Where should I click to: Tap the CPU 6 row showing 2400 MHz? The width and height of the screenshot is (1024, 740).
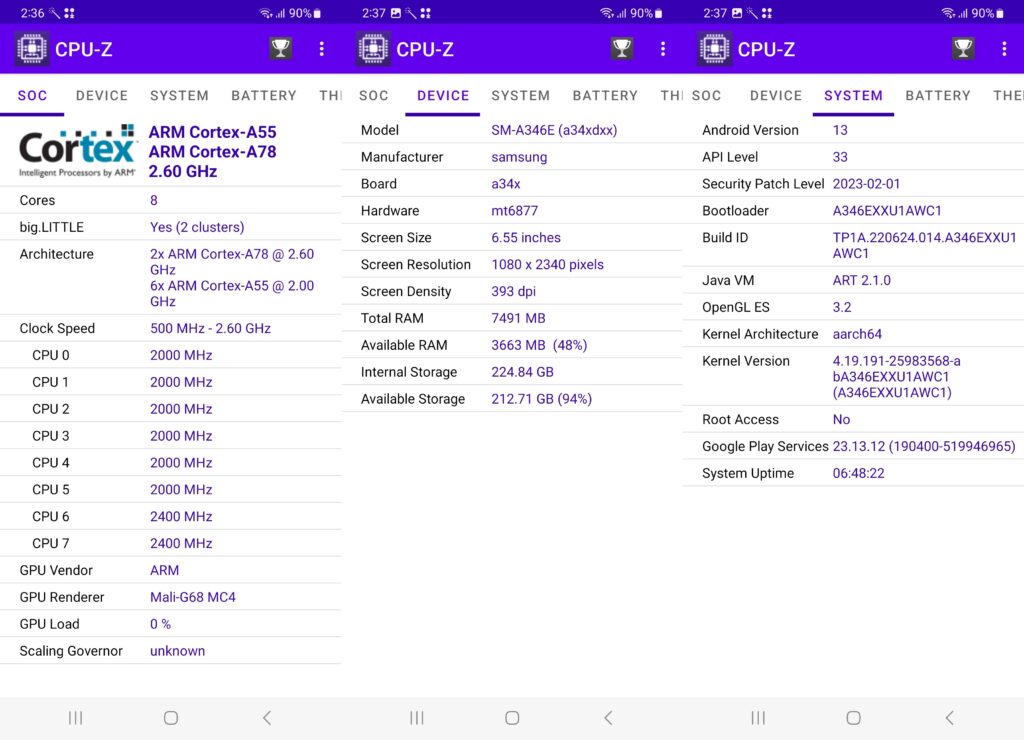click(x=170, y=517)
